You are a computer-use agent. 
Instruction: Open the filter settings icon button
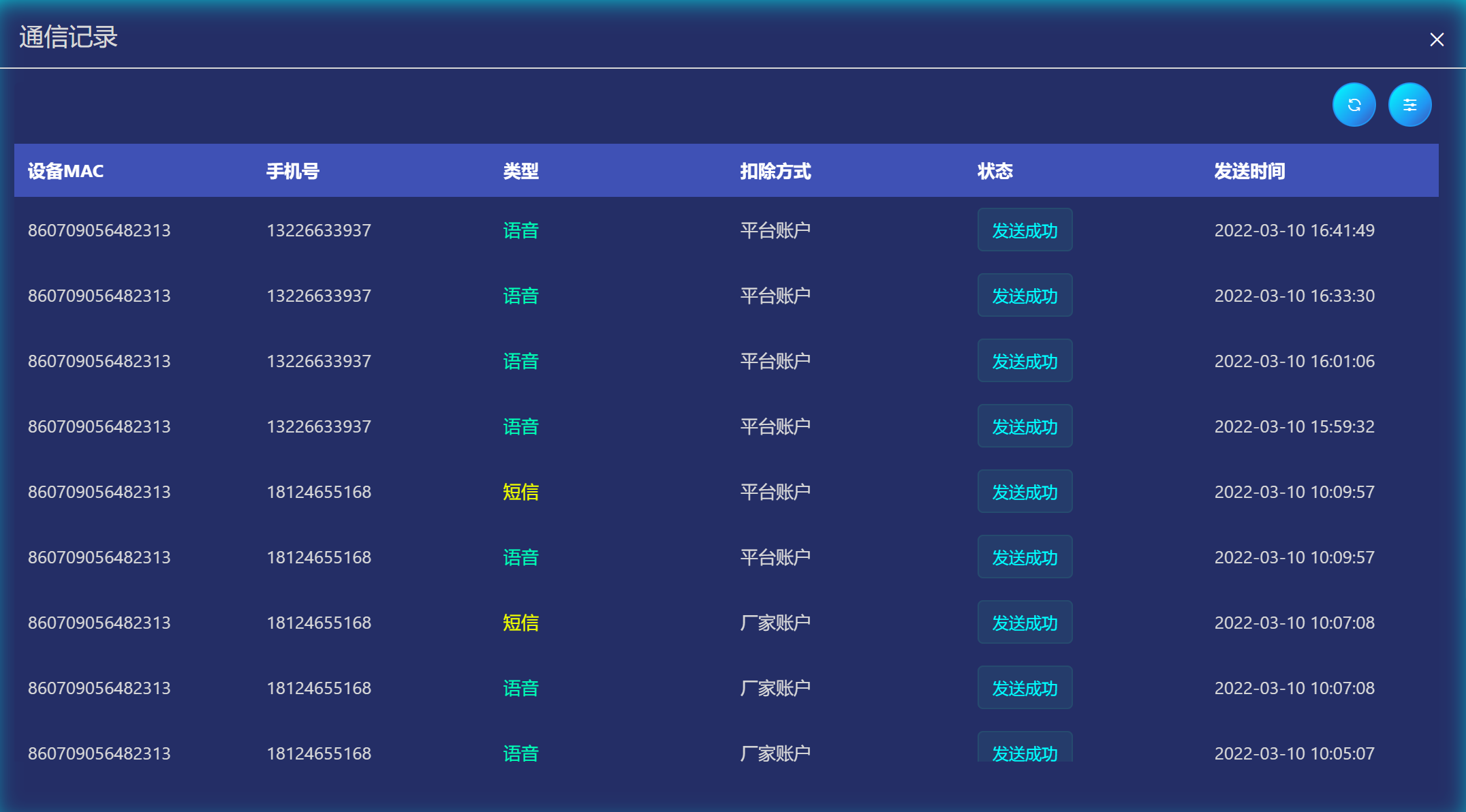click(x=1409, y=105)
